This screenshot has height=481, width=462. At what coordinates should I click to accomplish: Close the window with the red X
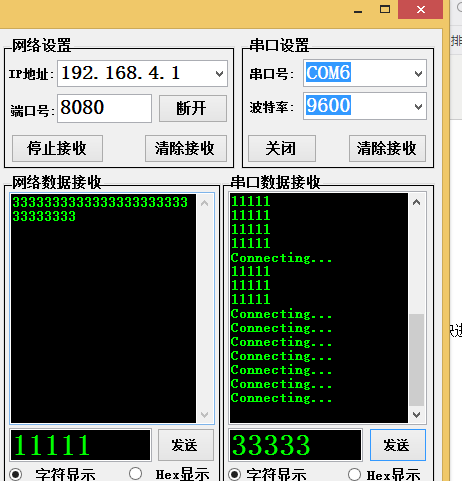click(x=421, y=9)
